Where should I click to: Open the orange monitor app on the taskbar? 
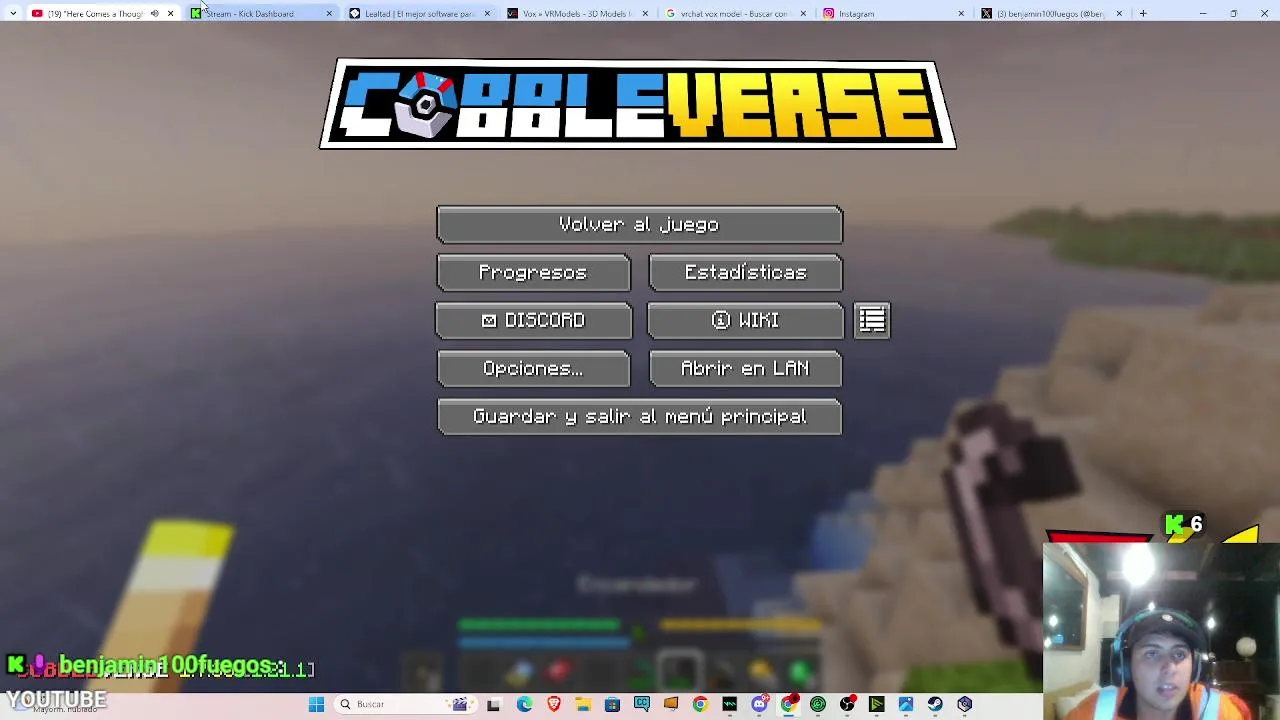click(671, 704)
